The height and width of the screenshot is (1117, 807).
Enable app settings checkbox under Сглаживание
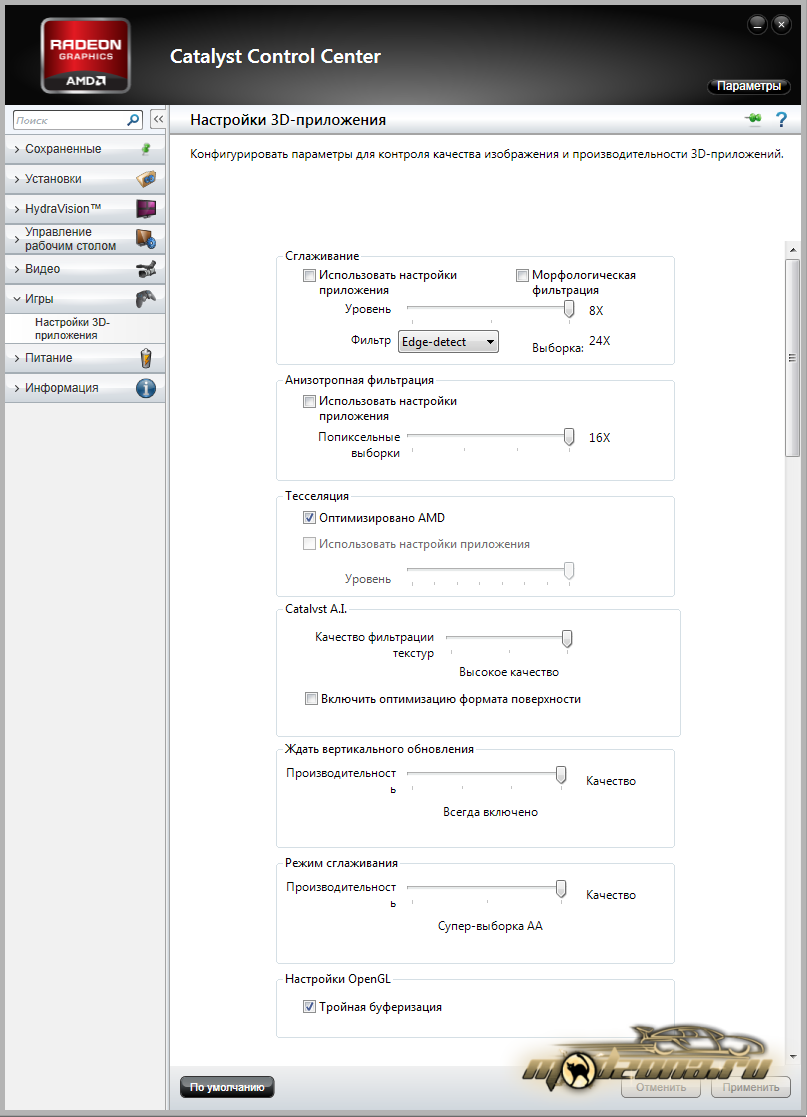click(309, 275)
